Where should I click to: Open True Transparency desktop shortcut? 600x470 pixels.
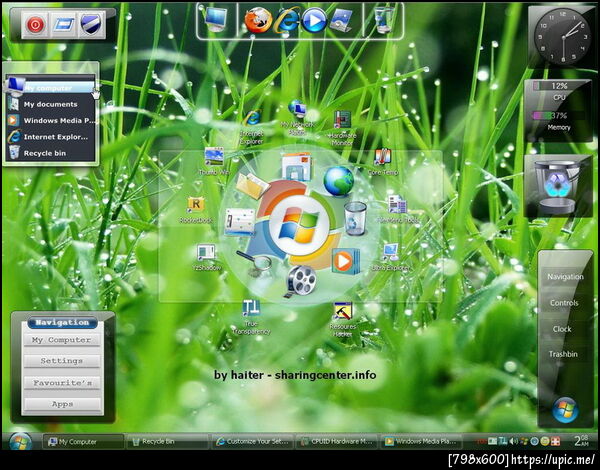click(x=251, y=317)
